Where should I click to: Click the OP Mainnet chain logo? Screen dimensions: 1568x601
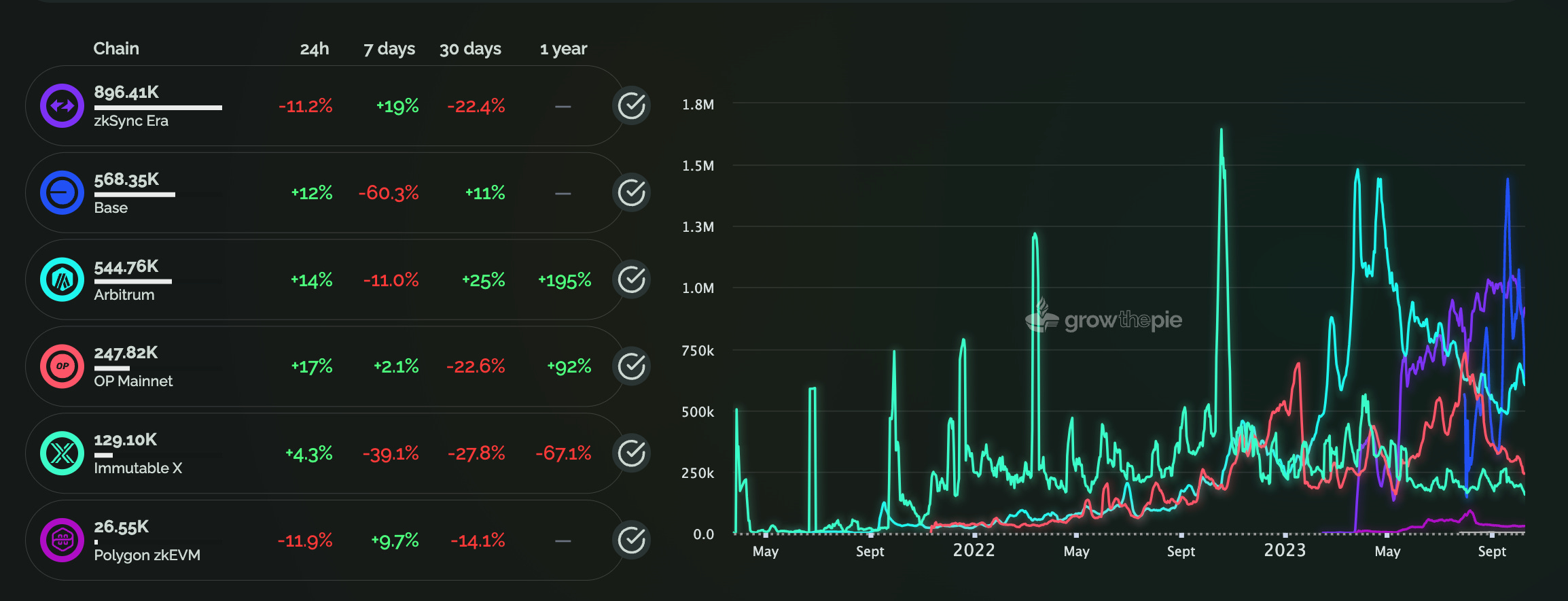point(62,366)
